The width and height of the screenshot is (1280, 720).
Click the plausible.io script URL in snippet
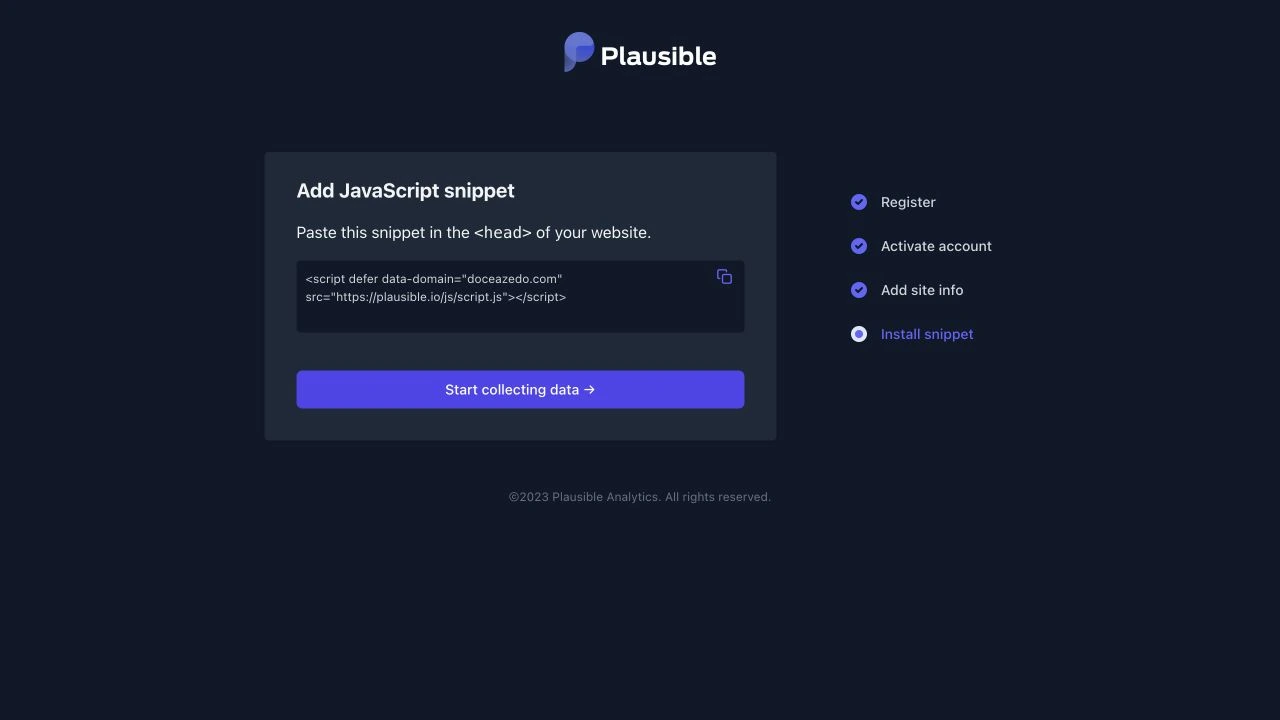pyautogui.click(x=420, y=297)
